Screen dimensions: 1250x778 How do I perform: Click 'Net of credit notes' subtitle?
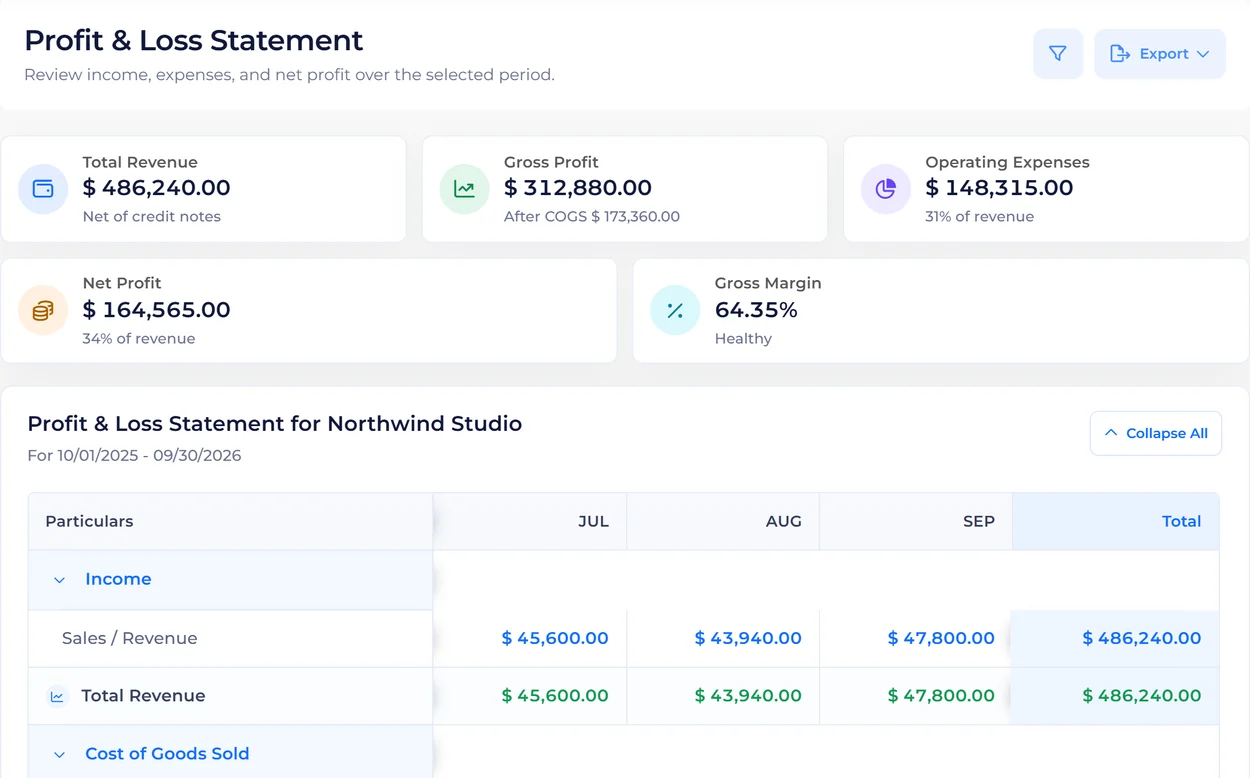click(152, 216)
